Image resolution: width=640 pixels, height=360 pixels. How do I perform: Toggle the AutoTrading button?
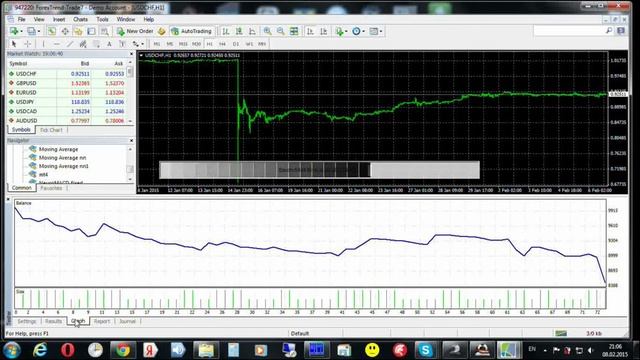click(191, 31)
